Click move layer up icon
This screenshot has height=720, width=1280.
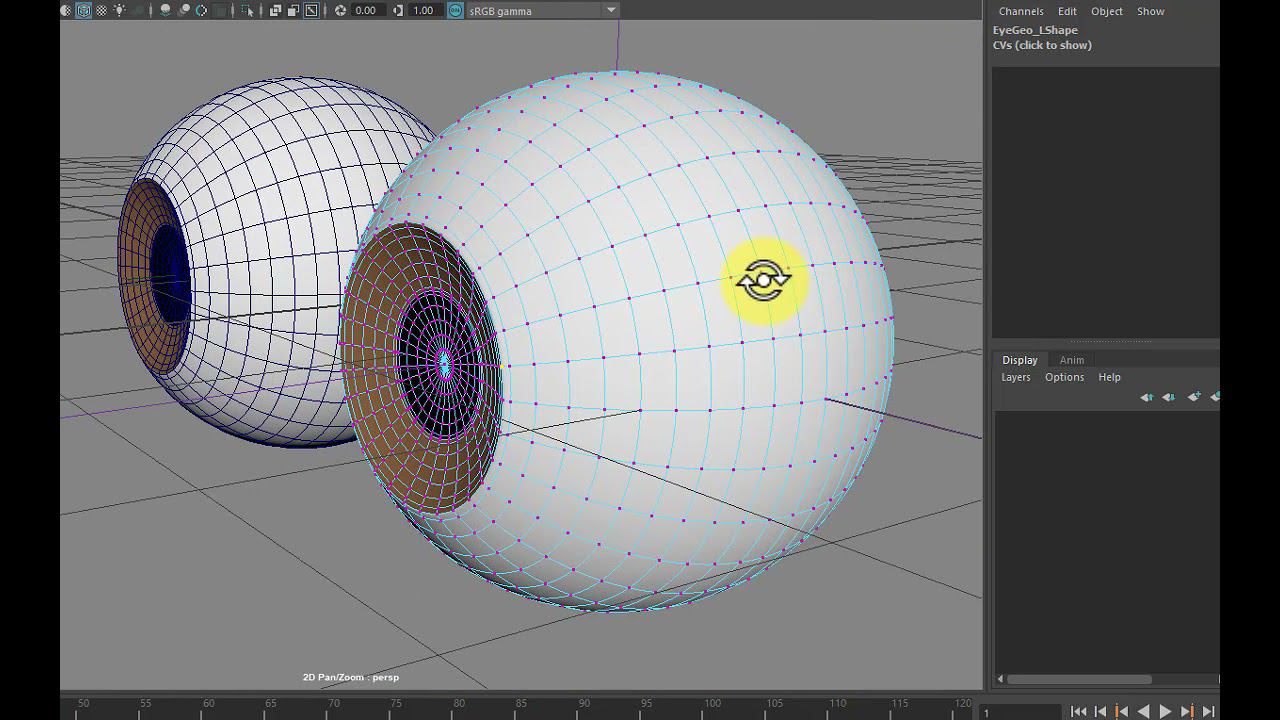[x=1147, y=397]
